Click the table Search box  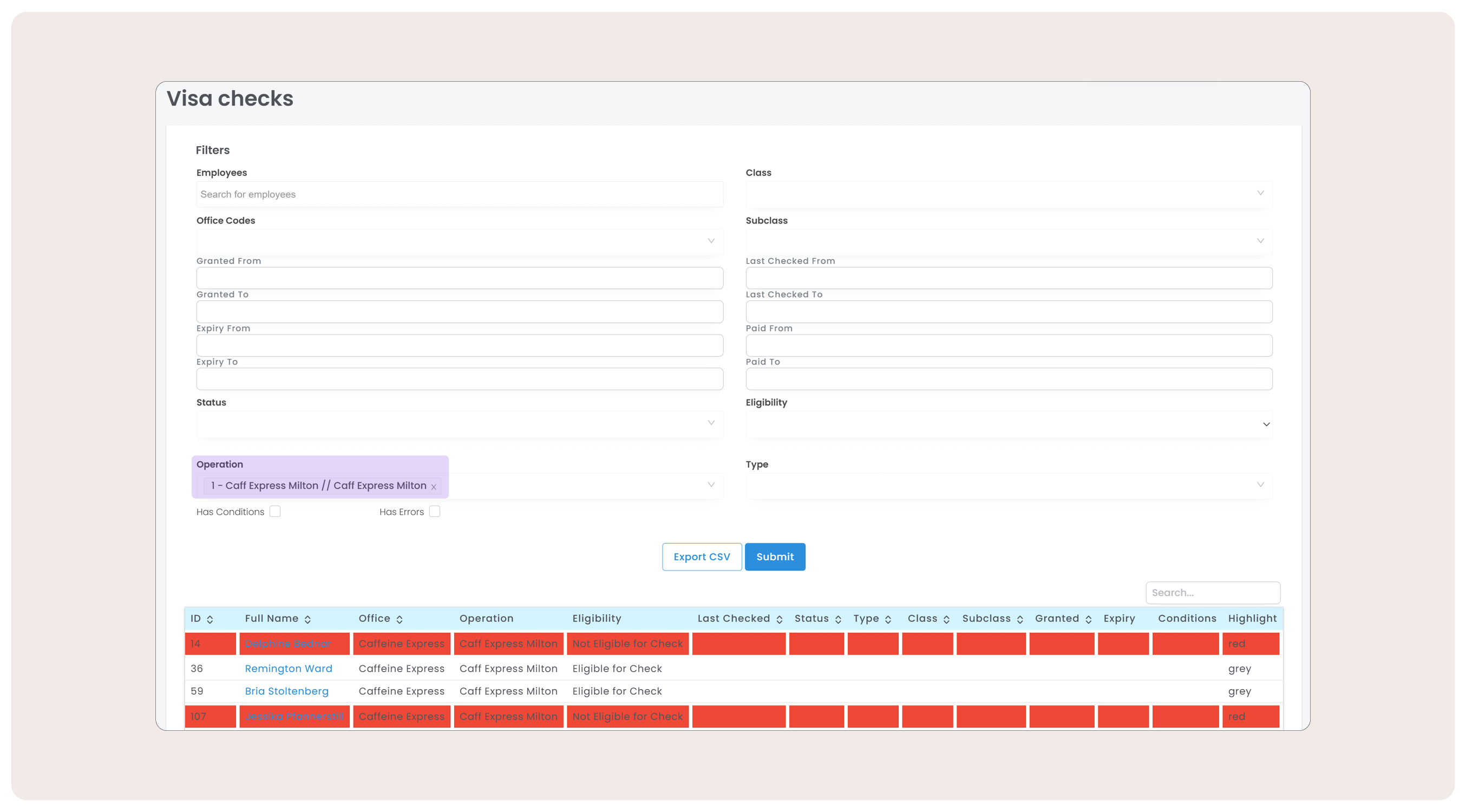[x=1212, y=592]
